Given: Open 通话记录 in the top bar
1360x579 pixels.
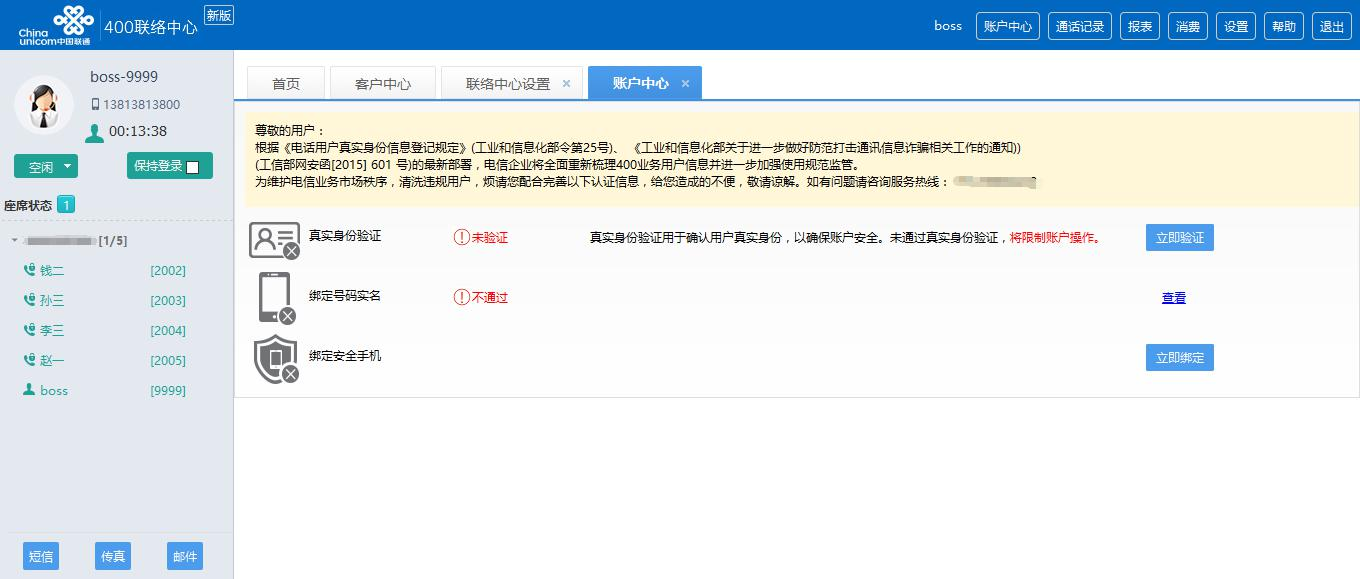Looking at the screenshot, I should tap(1080, 27).
